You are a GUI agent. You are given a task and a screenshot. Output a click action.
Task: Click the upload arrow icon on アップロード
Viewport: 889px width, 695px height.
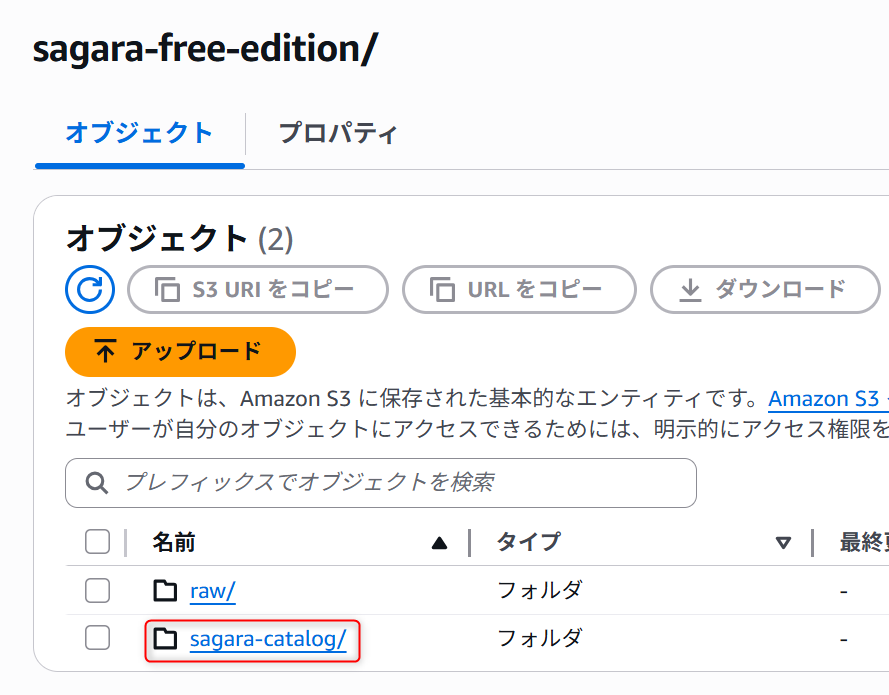(105, 351)
